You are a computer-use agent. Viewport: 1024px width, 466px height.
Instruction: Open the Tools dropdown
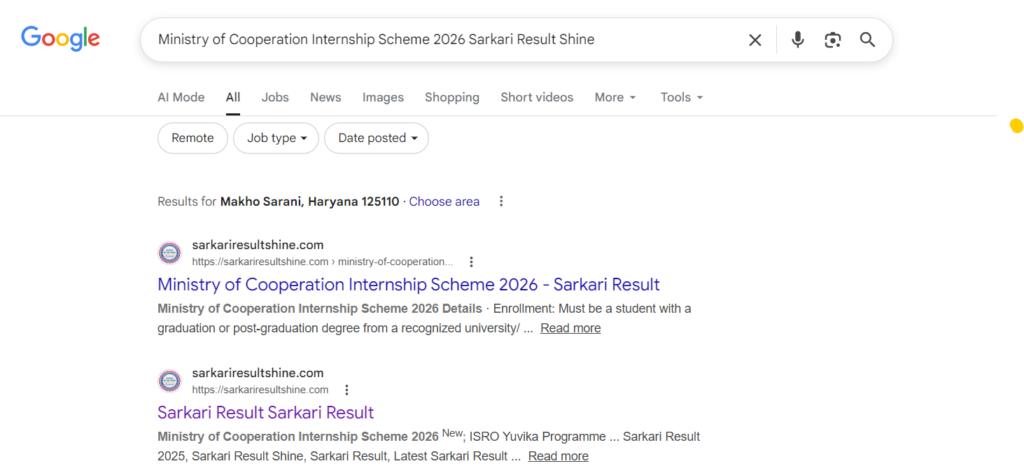[681, 97]
